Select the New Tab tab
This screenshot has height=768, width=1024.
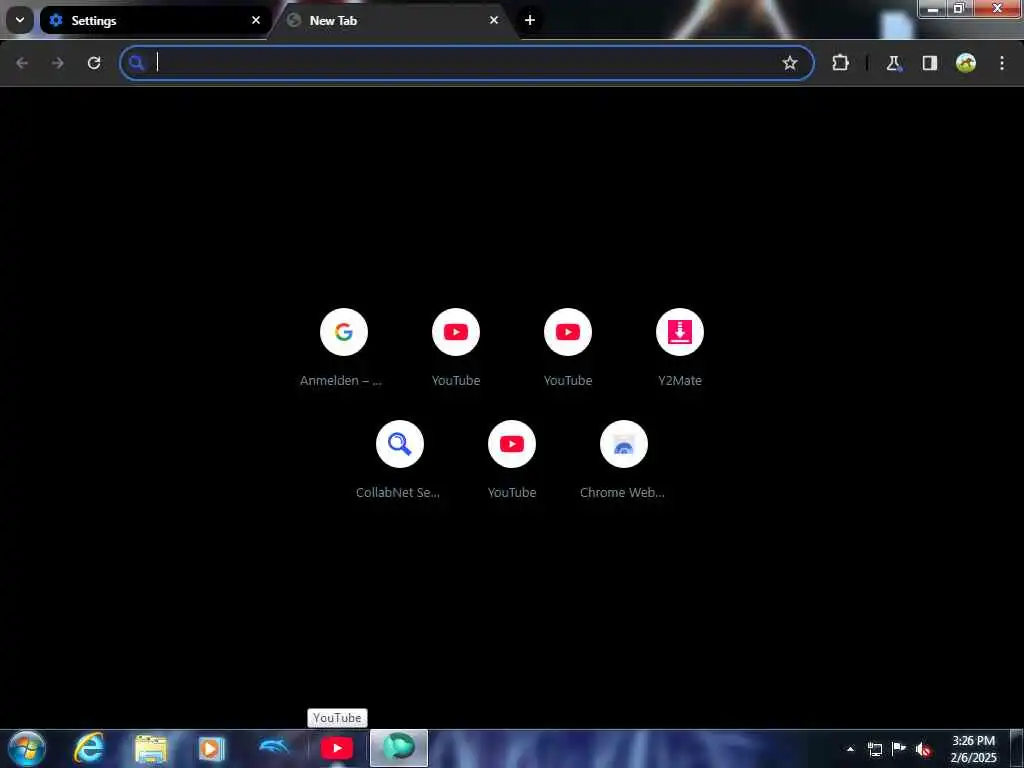(x=394, y=20)
